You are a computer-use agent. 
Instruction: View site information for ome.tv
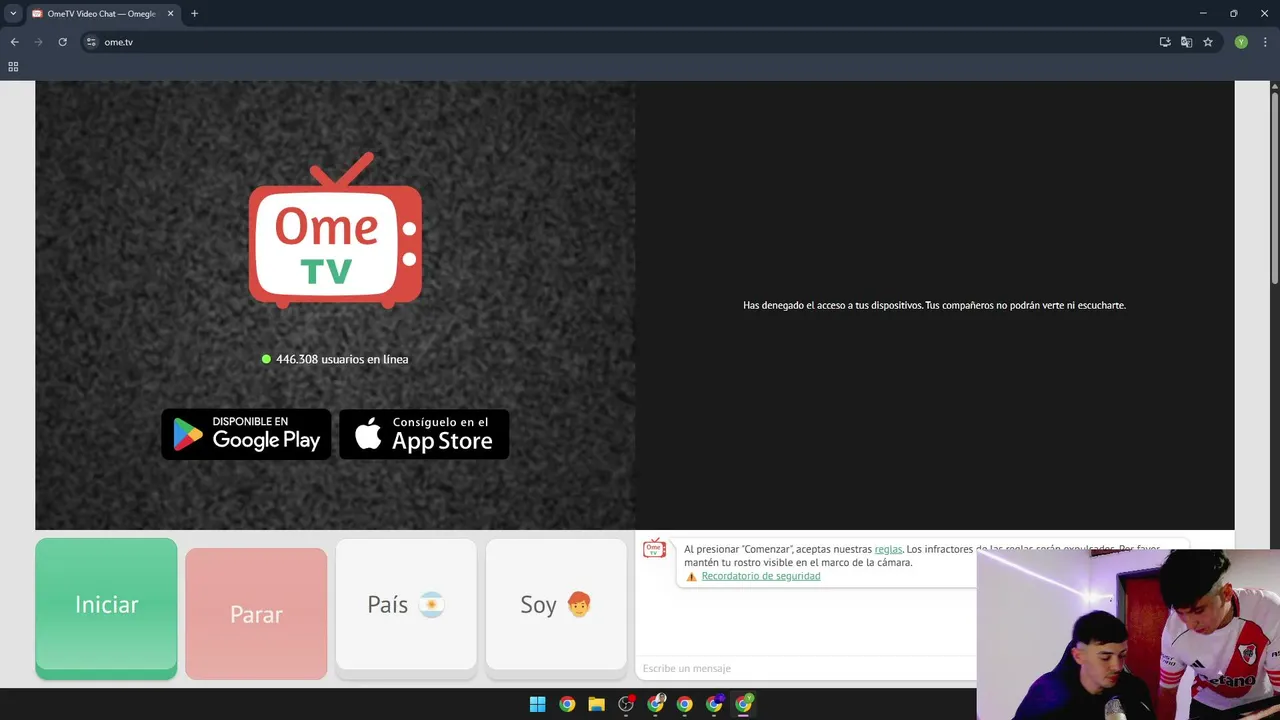(x=91, y=42)
